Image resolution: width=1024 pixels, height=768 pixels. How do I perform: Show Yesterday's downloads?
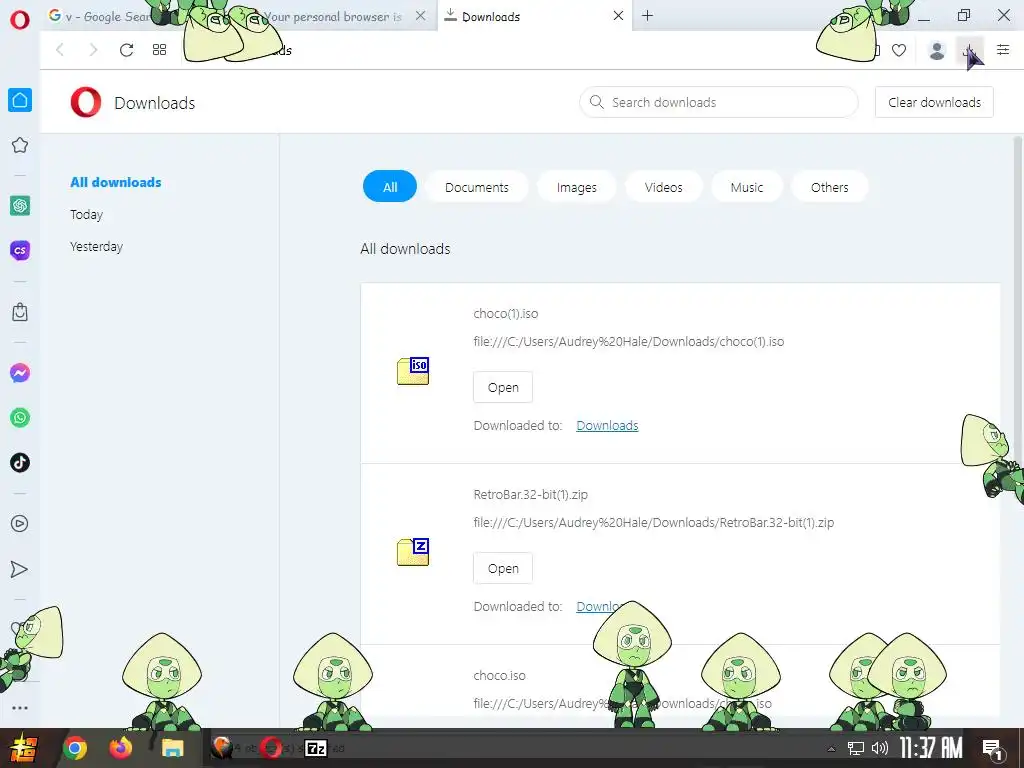96,246
